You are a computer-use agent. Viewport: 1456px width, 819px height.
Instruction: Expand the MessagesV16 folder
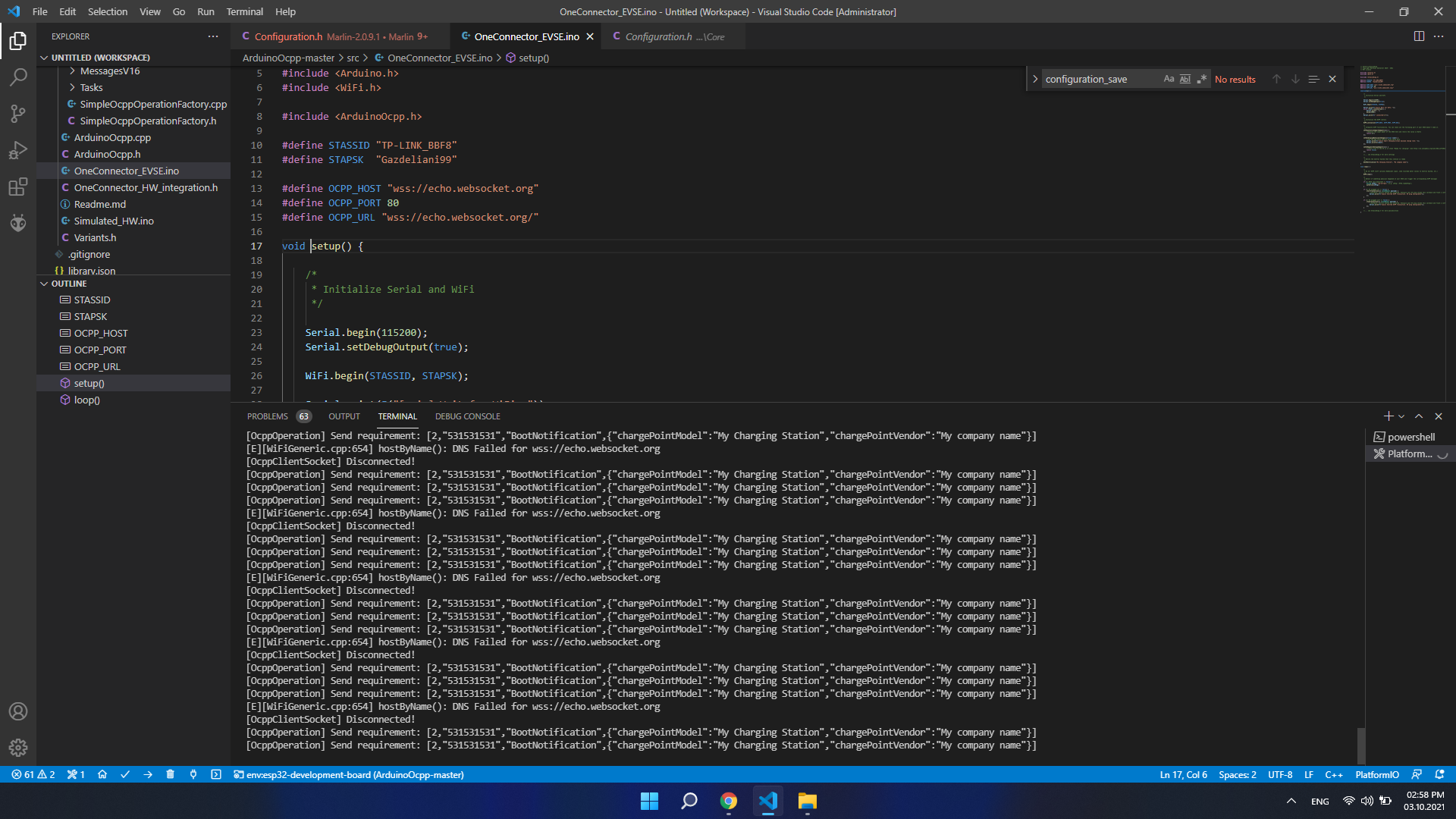tap(133, 71)
